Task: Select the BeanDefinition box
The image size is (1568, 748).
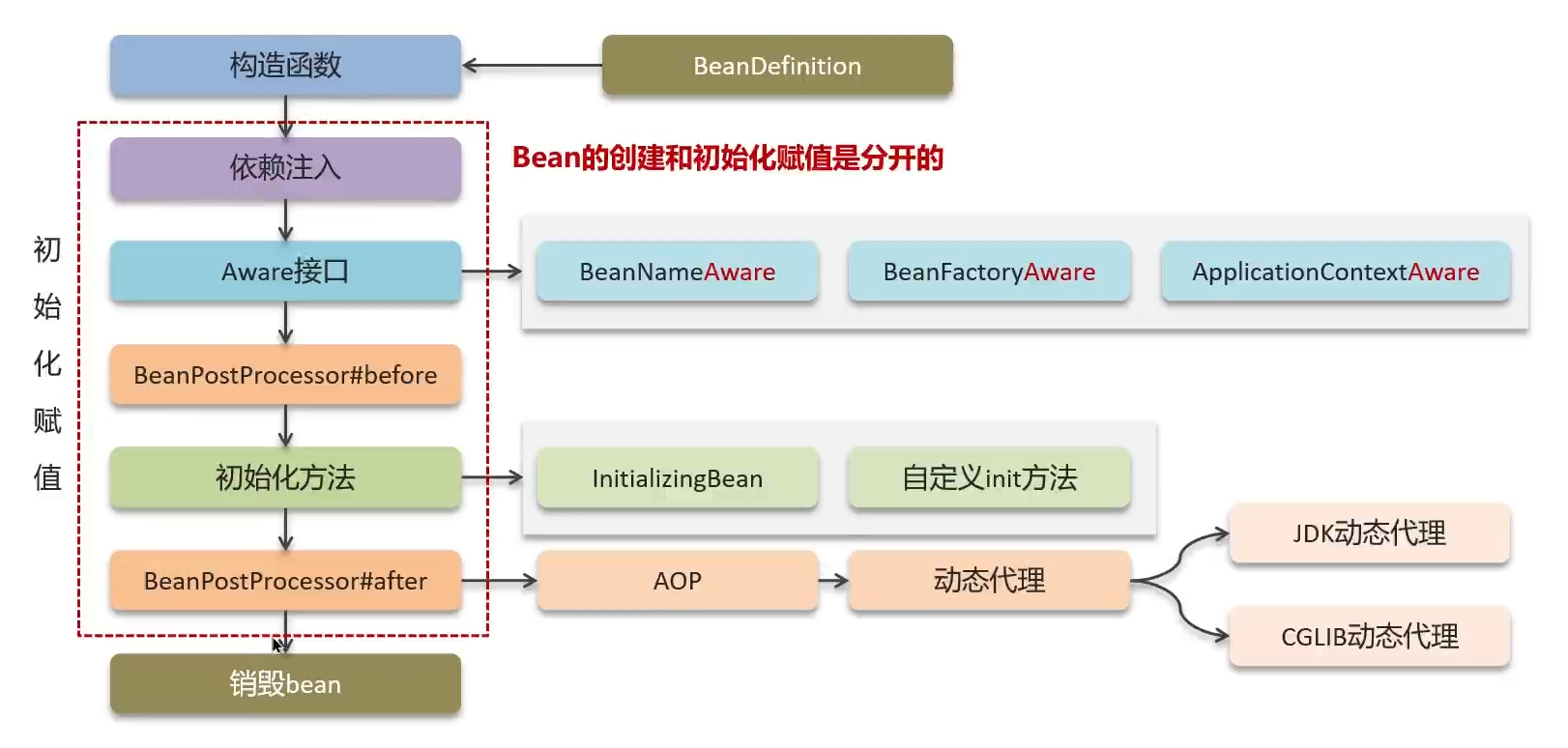Action: (x=776, y=66)
